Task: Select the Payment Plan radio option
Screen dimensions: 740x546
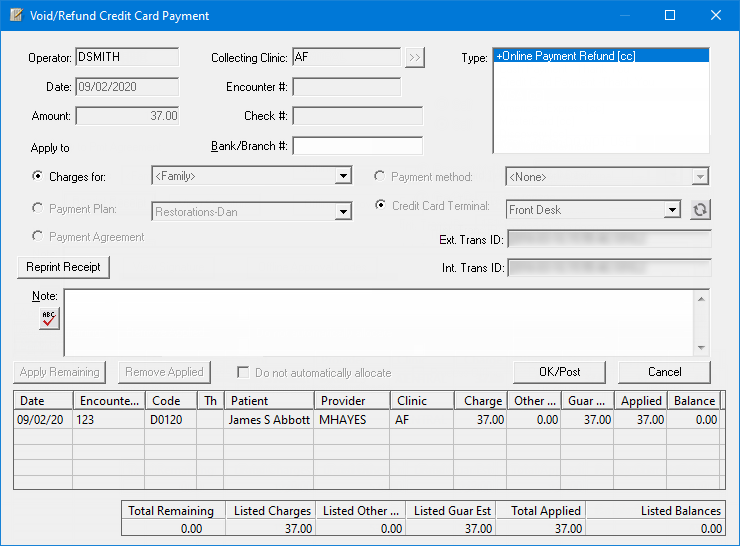Action: click(39, 209)
